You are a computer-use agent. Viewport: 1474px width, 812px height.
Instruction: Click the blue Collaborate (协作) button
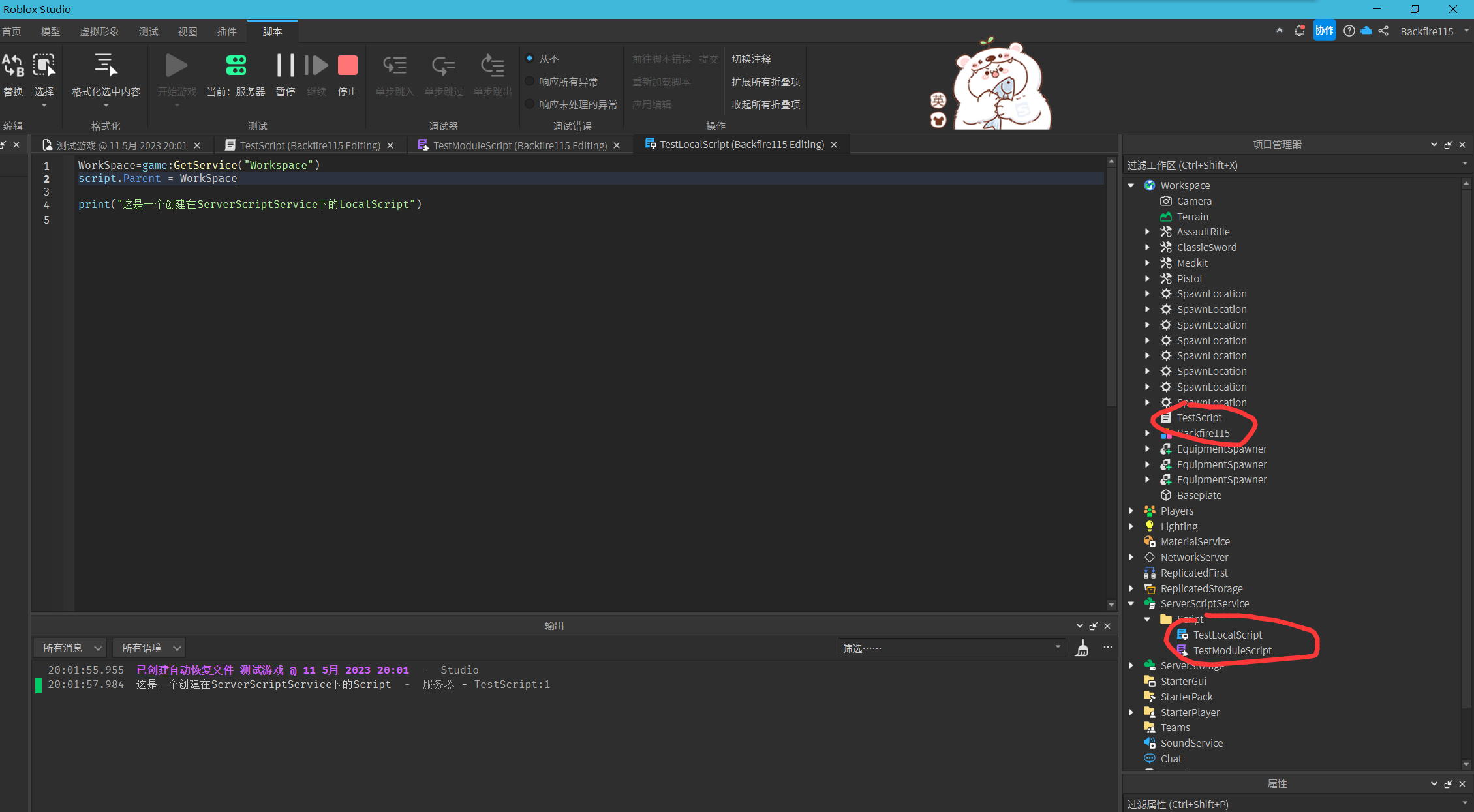[1325, 31]
